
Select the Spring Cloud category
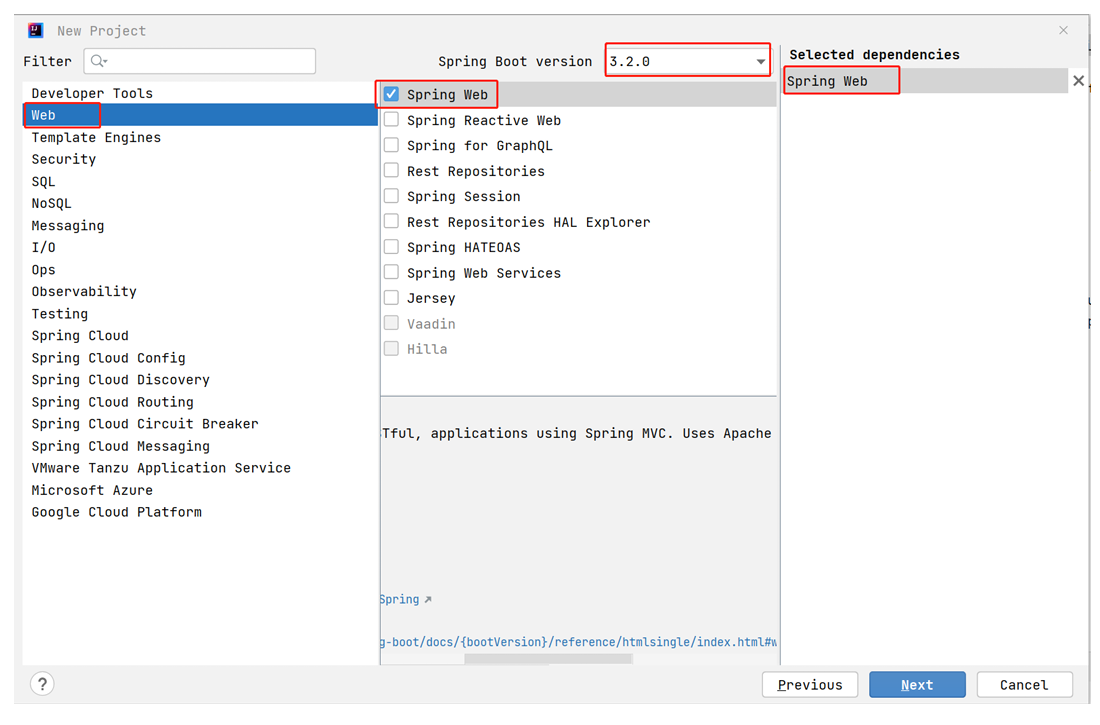200,335
